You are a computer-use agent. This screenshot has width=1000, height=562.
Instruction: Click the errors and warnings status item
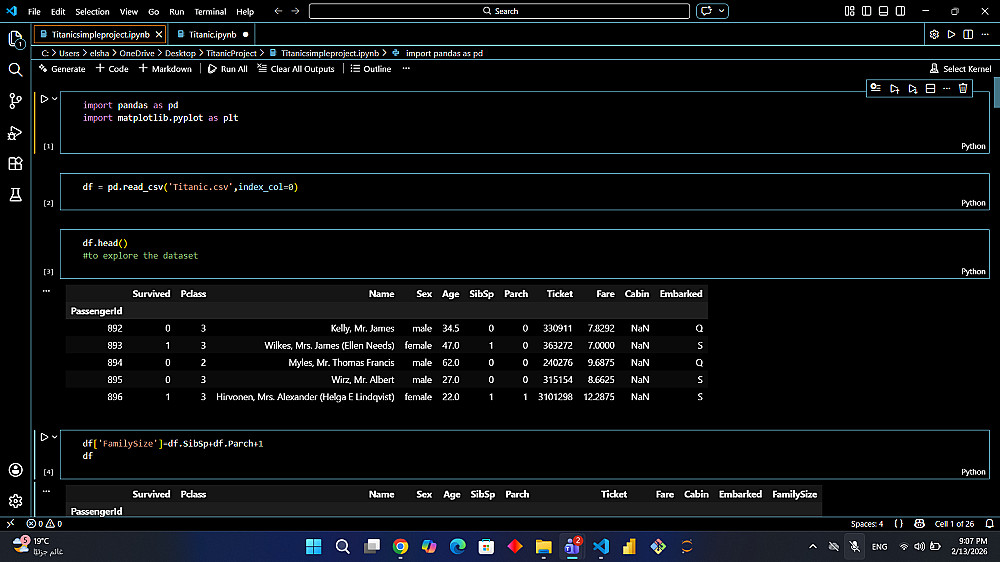[44, 524]
